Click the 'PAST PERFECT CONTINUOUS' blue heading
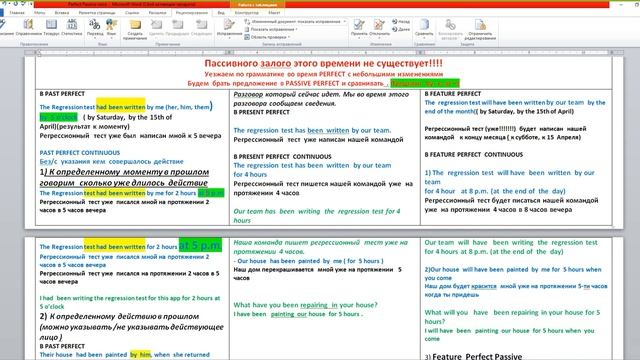640x360 pixels. pos(80,153)
